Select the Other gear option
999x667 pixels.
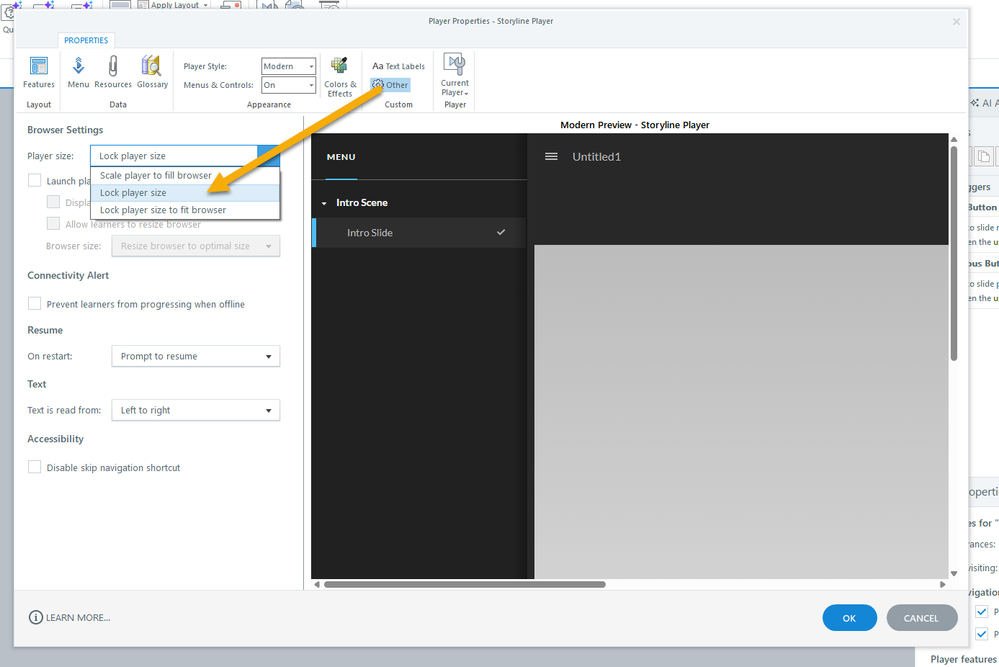tap(390, 85)
